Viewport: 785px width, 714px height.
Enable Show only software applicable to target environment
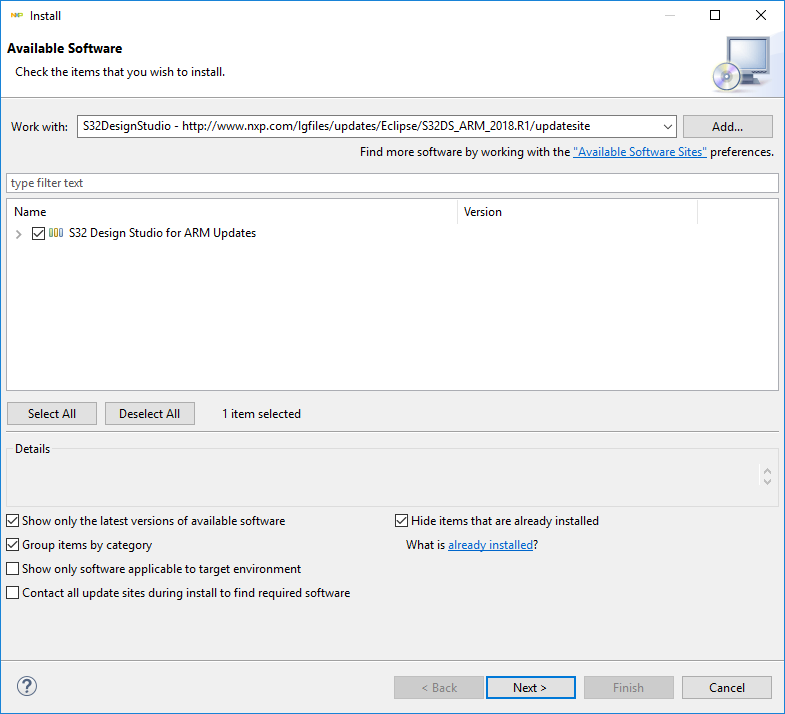coord(13,568)
